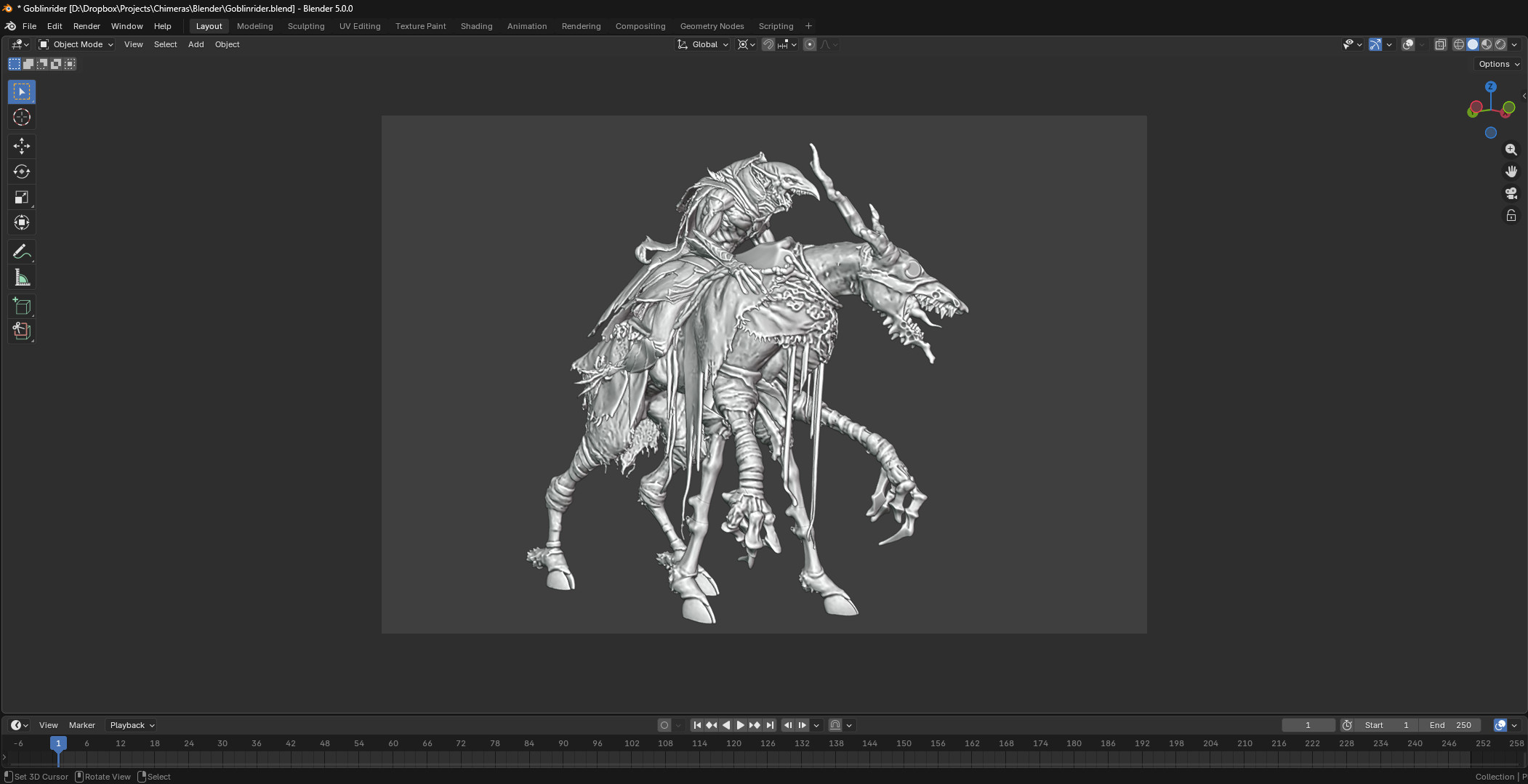Toggle auto keying record button

click(x=664, y=725)
